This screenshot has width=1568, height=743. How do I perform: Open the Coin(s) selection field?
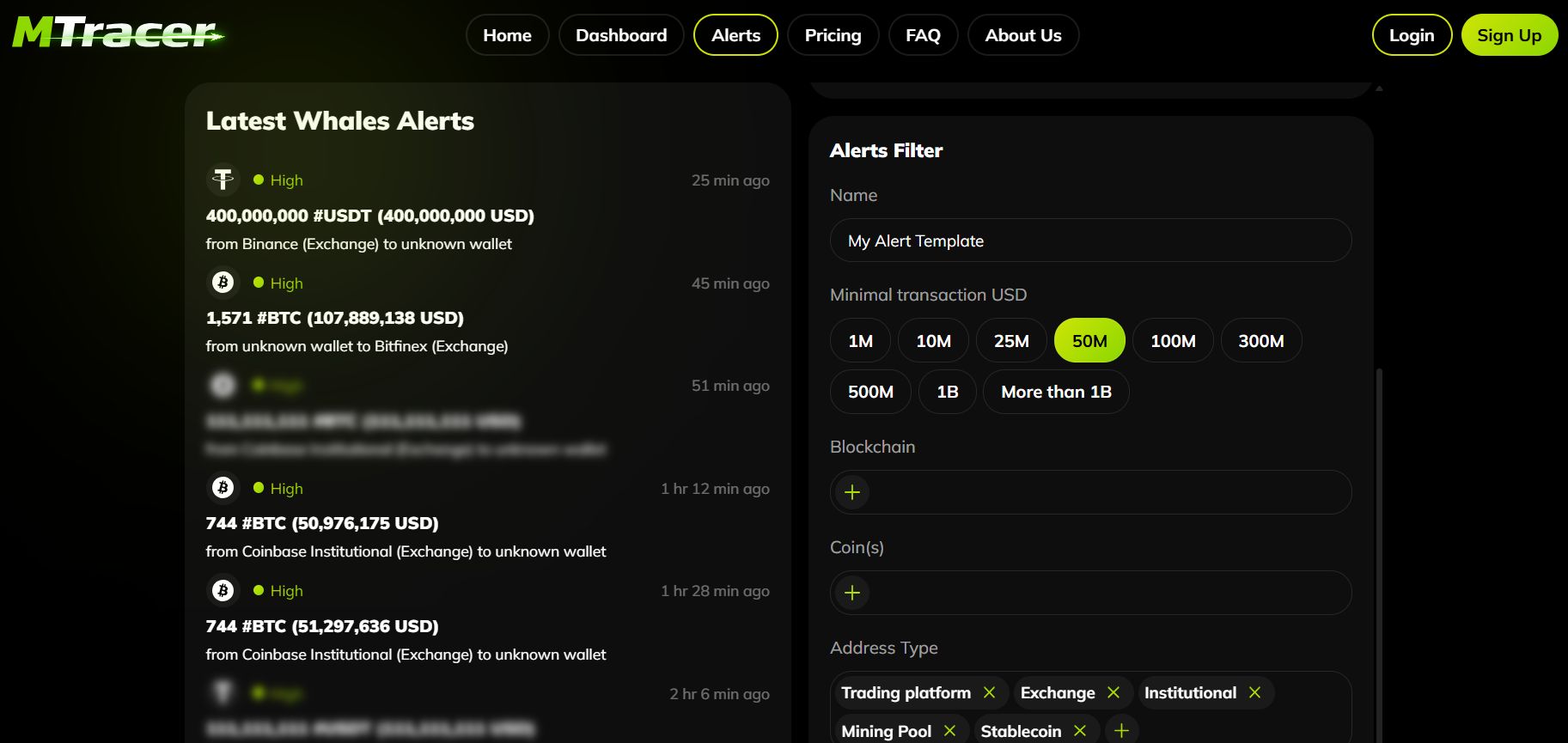pos(1090,593)
